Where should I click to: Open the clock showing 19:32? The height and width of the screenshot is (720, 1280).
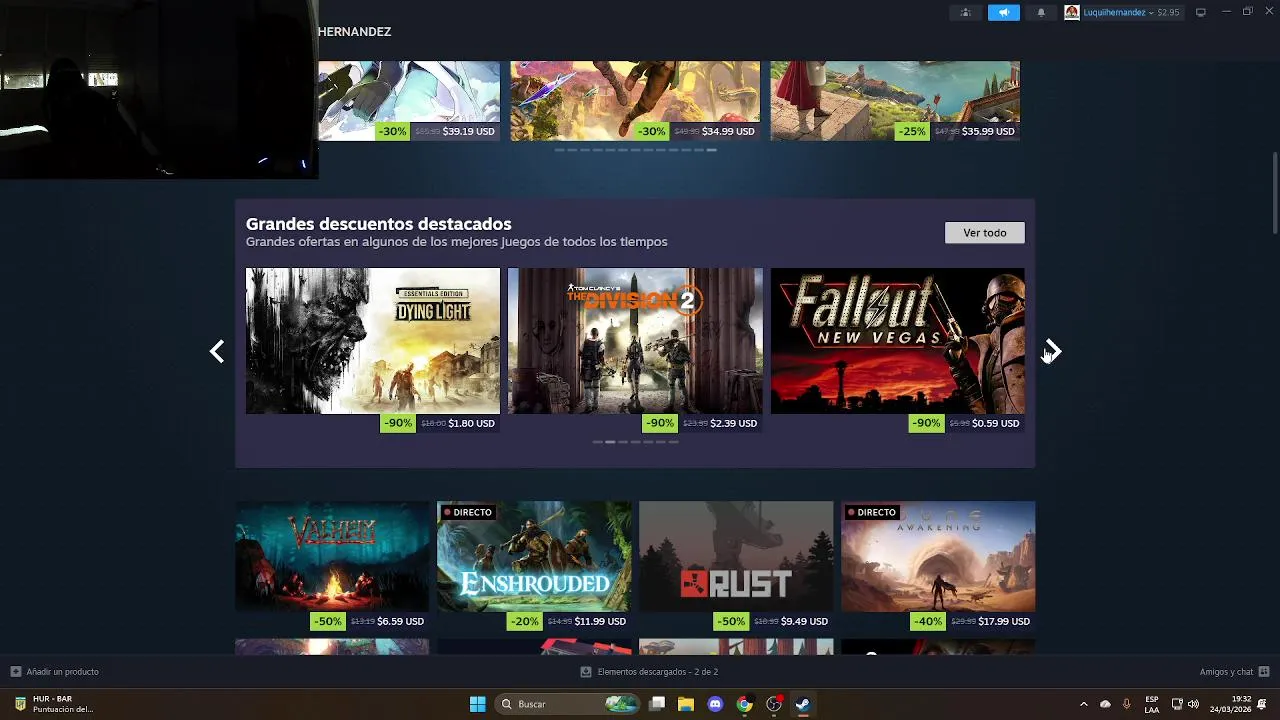coord(1230,704)
